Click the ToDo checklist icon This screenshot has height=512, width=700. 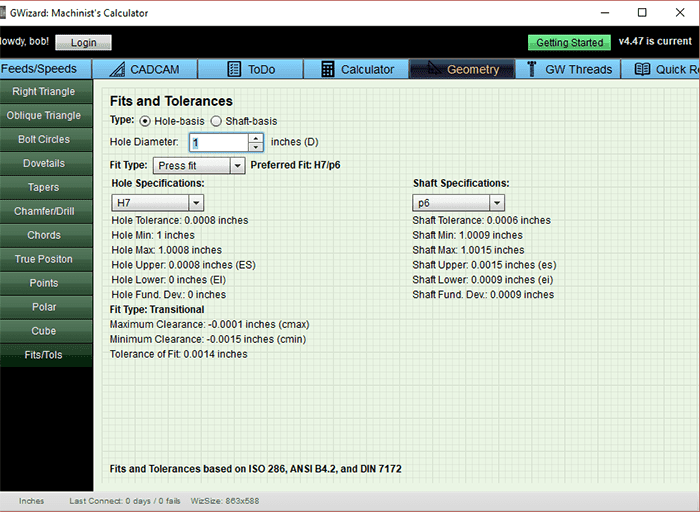234,69
